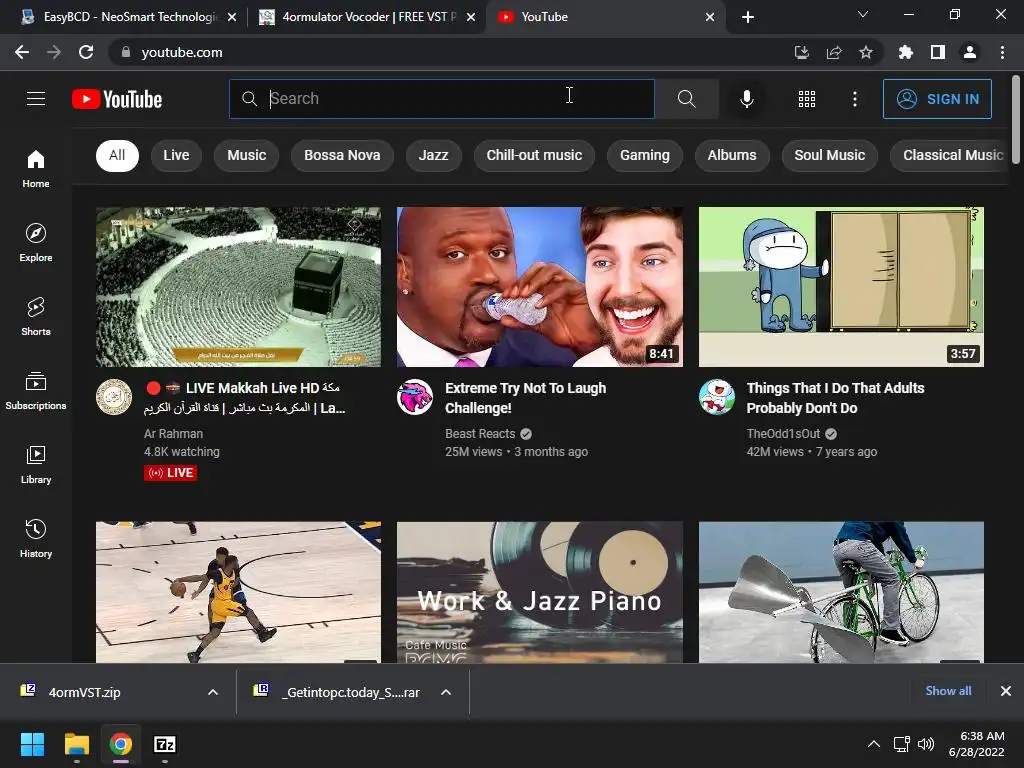Click the search magnifier button

pyautogui.click(x=686, y=99)
